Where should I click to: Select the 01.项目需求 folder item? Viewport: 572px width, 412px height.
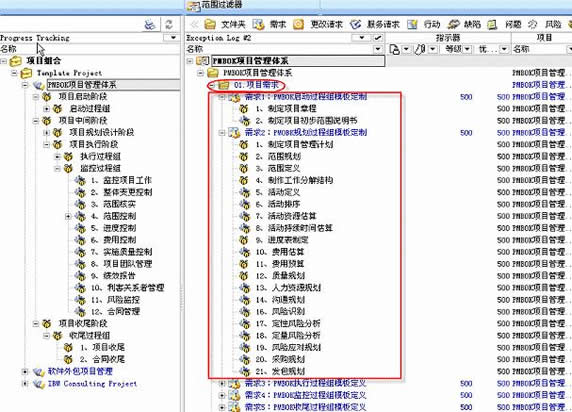[256, 85]
